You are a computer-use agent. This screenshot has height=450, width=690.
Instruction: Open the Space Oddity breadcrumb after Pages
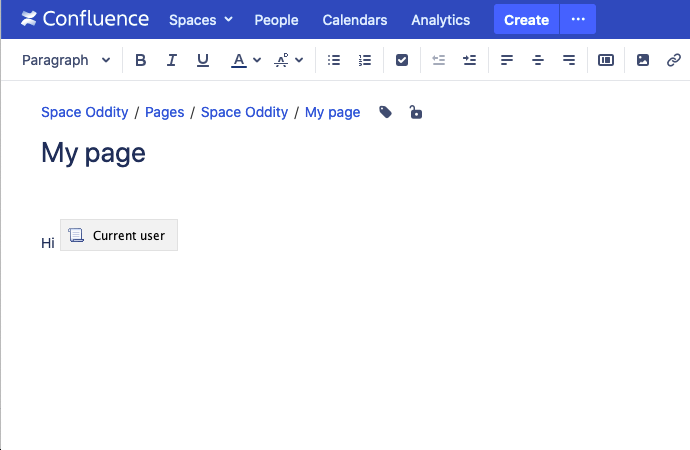point(244,112)
